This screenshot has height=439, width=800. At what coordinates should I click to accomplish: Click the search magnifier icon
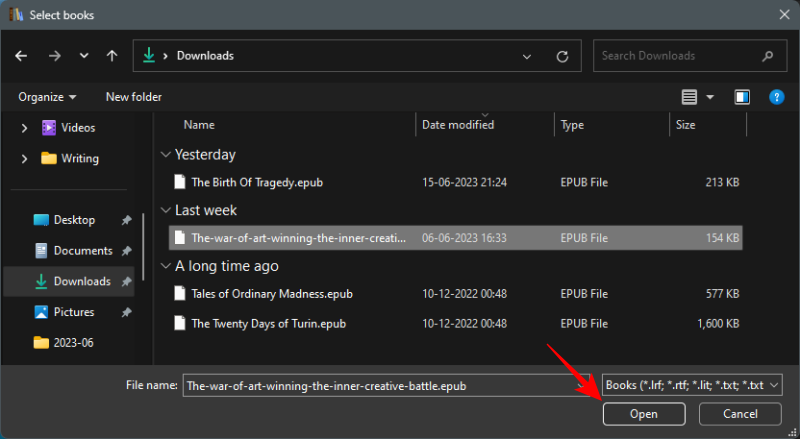click(x=767, y=56)
